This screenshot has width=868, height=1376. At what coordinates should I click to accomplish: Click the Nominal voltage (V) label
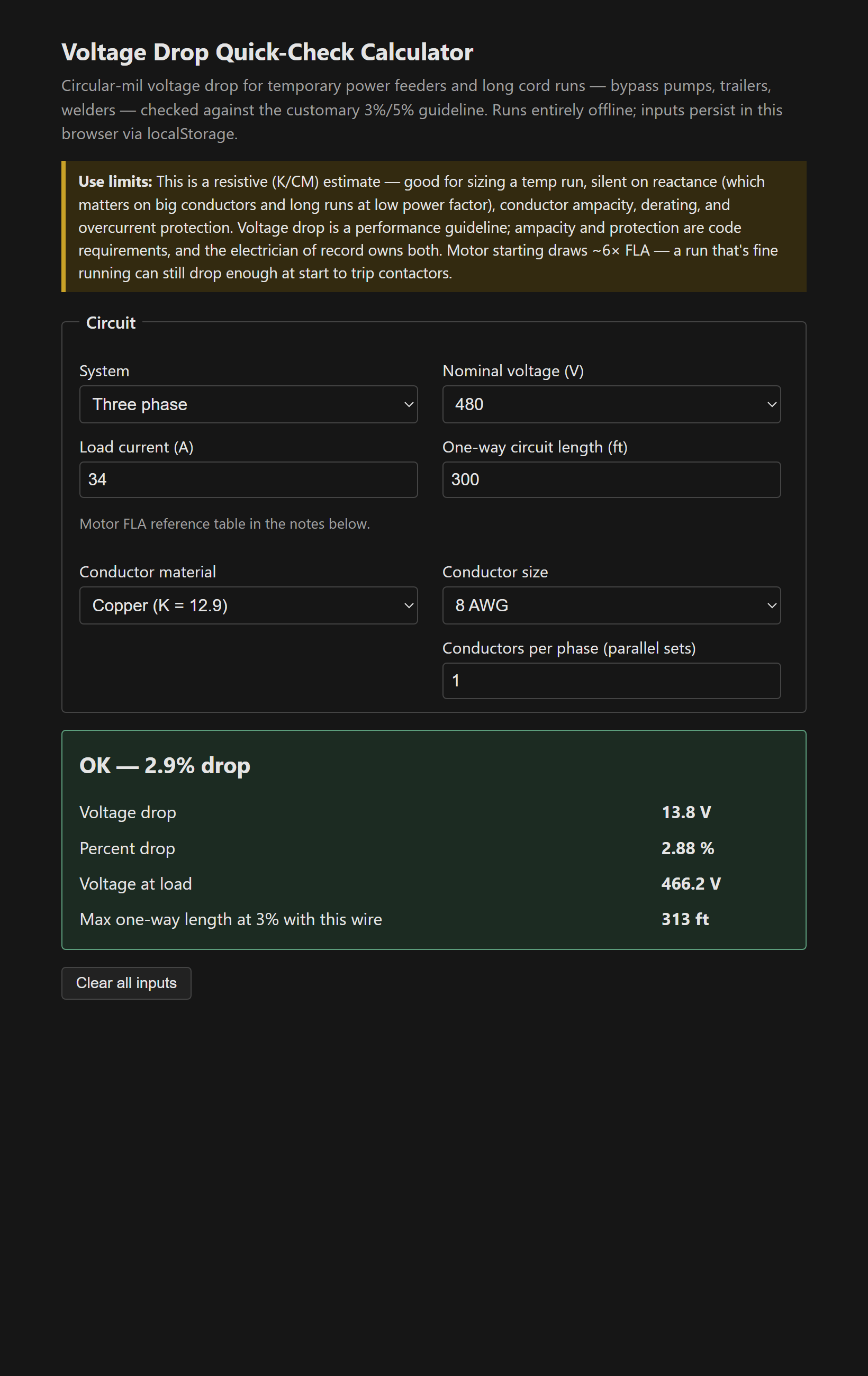coord(513,371)
